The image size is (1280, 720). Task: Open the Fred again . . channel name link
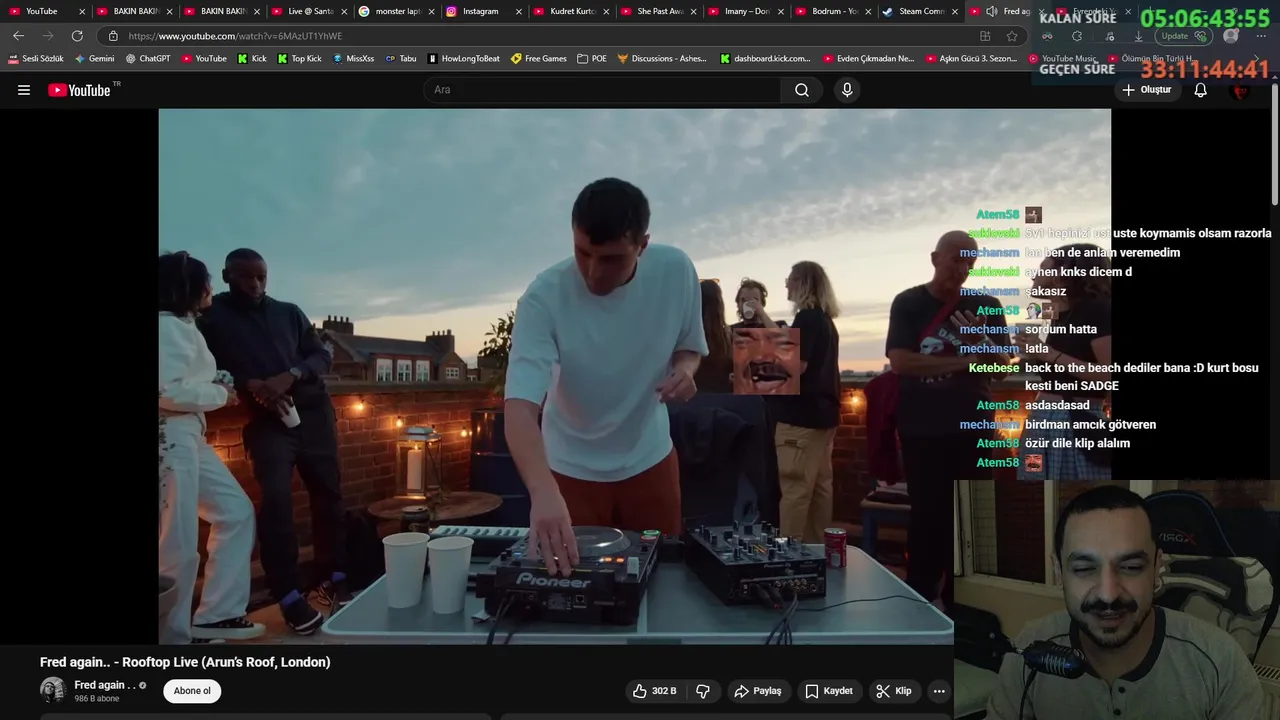(x=105, y=685)
